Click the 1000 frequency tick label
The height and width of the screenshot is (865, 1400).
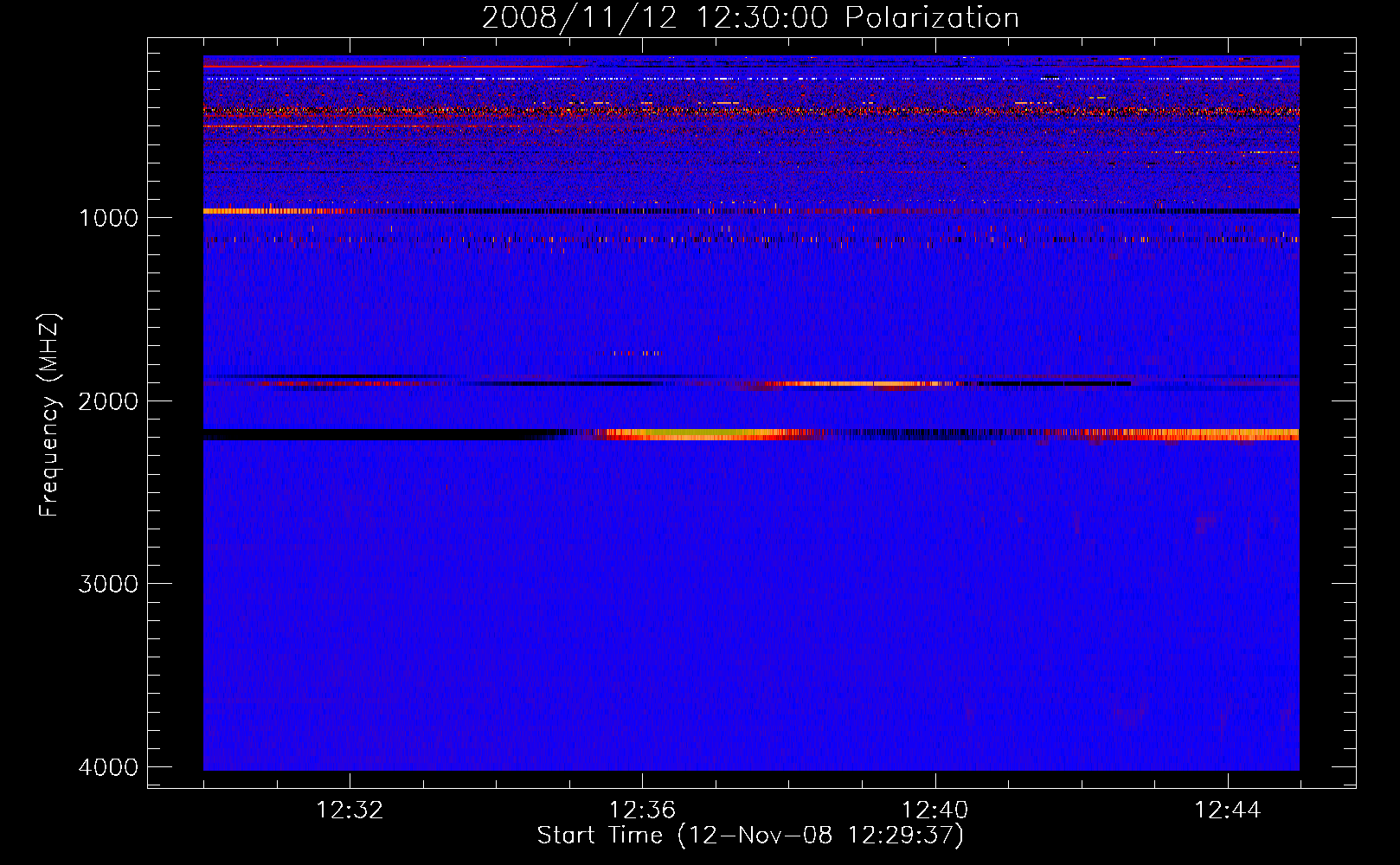tap(108, 217)
